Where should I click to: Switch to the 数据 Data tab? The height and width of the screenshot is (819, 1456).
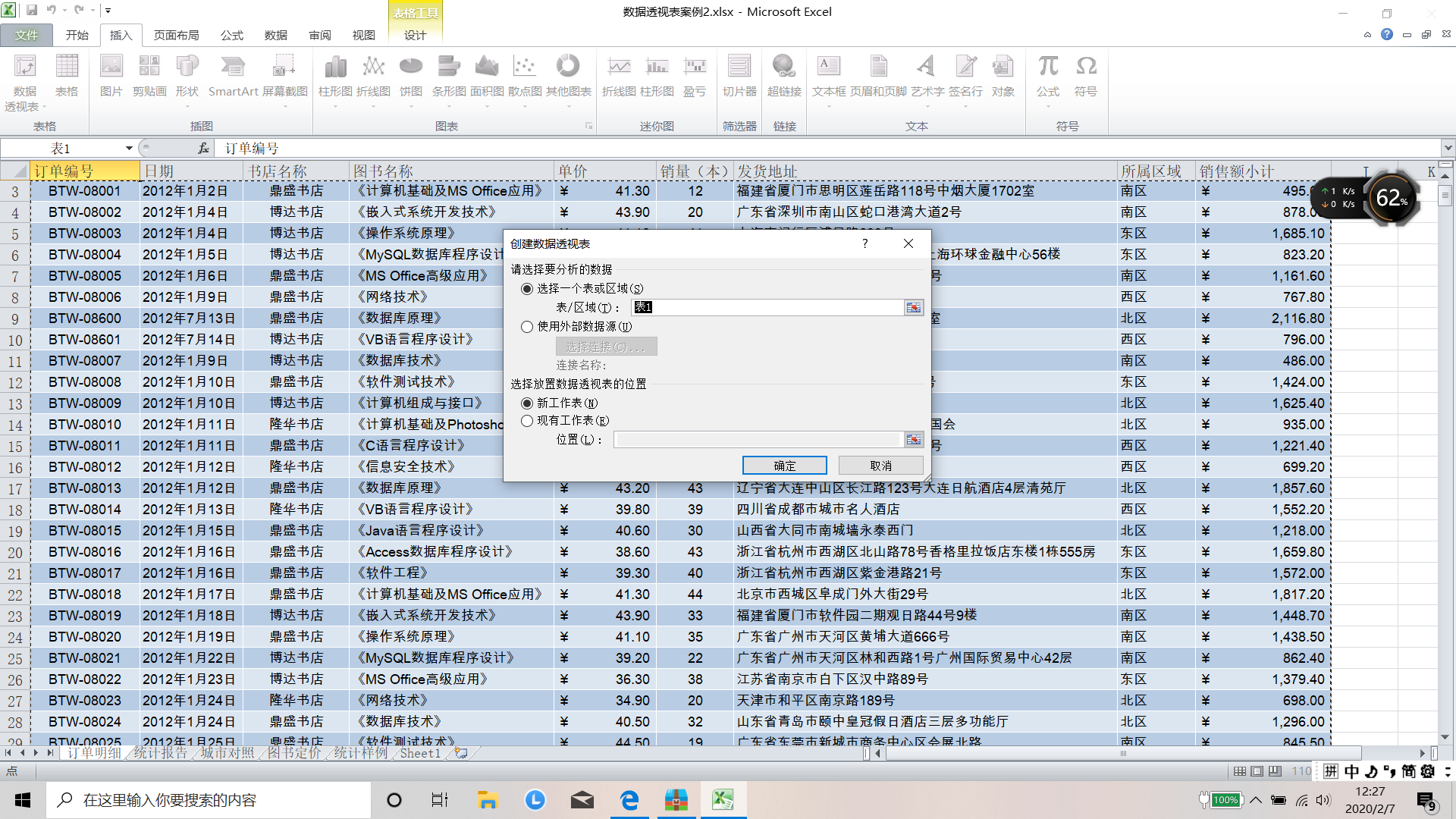point(275,35)
